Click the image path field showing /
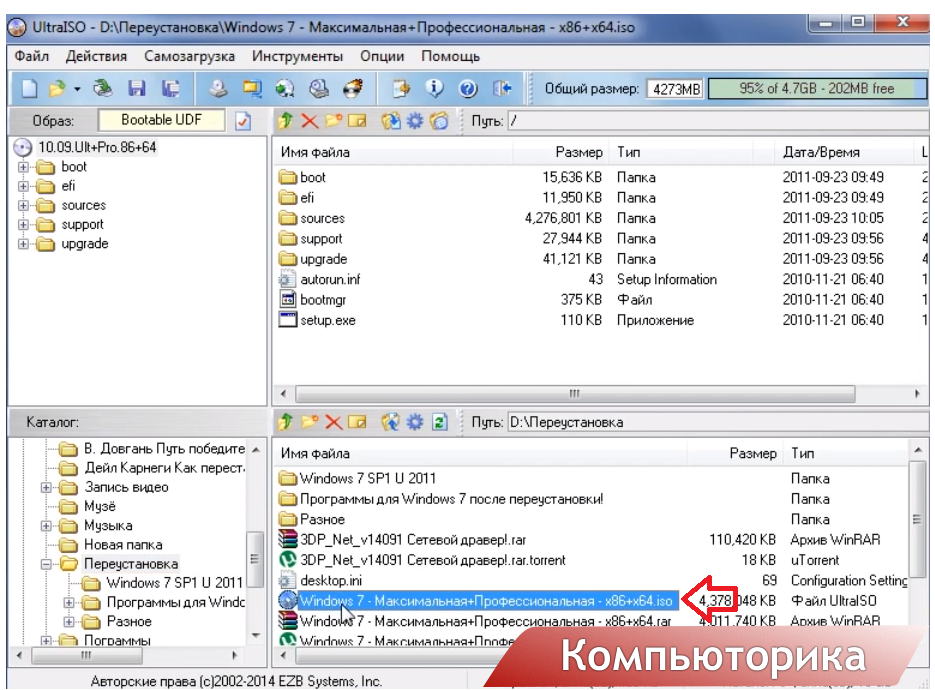935x690 pixels. (x=717, y=121)
